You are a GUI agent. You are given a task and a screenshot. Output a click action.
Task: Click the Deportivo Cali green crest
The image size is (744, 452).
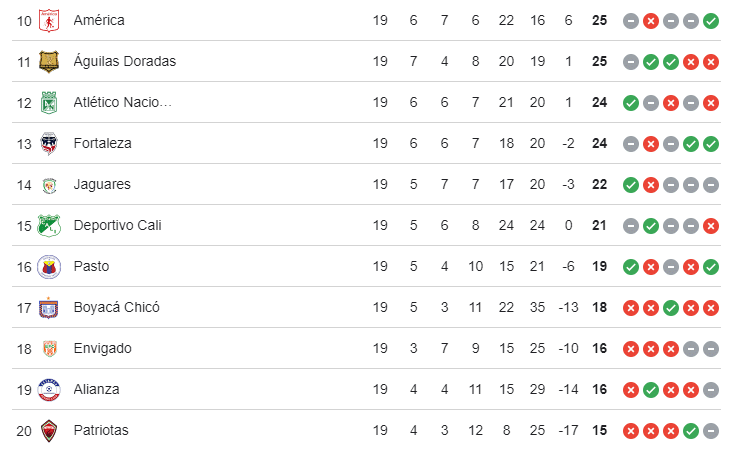pos(49,225)
